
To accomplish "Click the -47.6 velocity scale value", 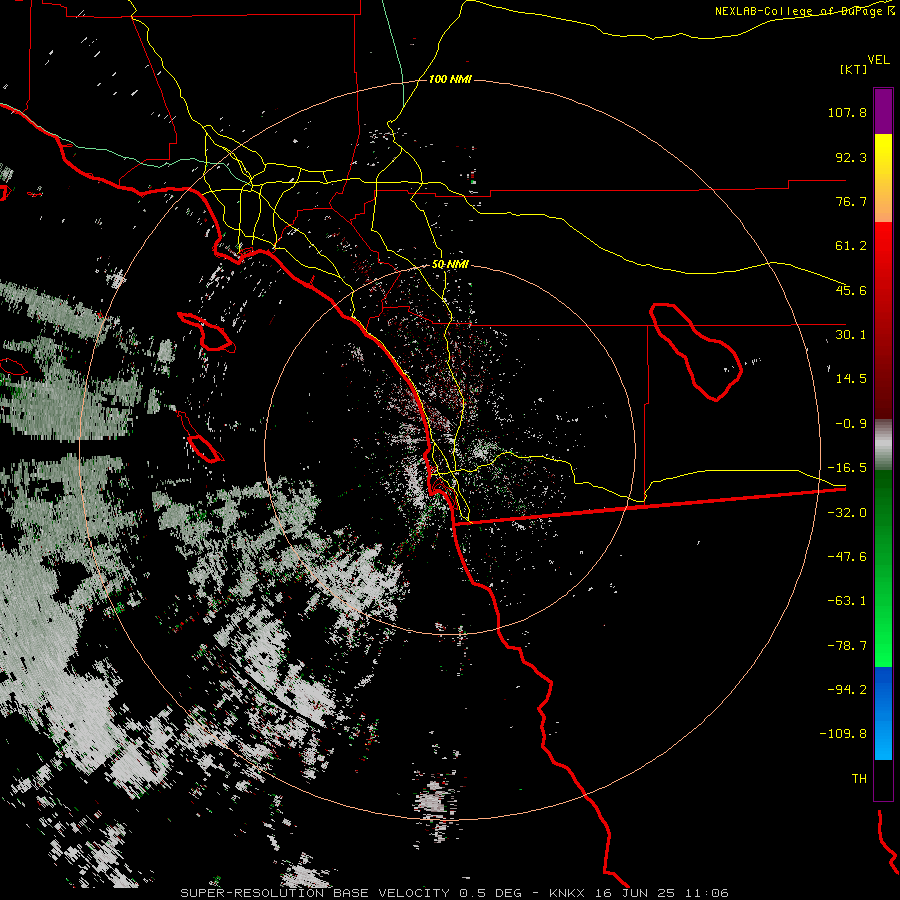I will click(x=847, y=557).
